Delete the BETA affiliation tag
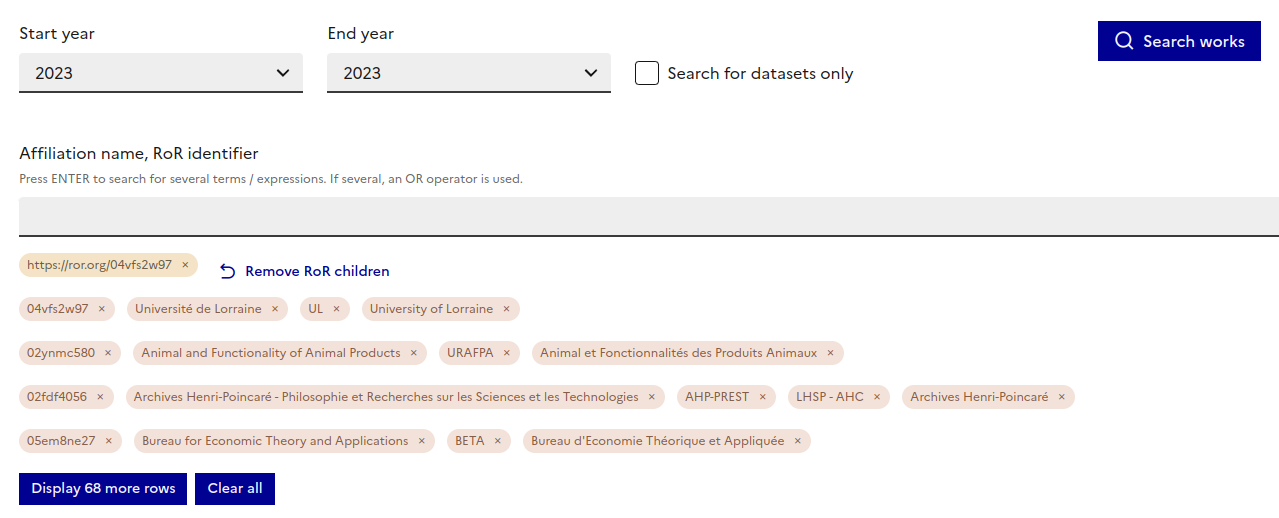1279x518 pixels. pos(497,441)
